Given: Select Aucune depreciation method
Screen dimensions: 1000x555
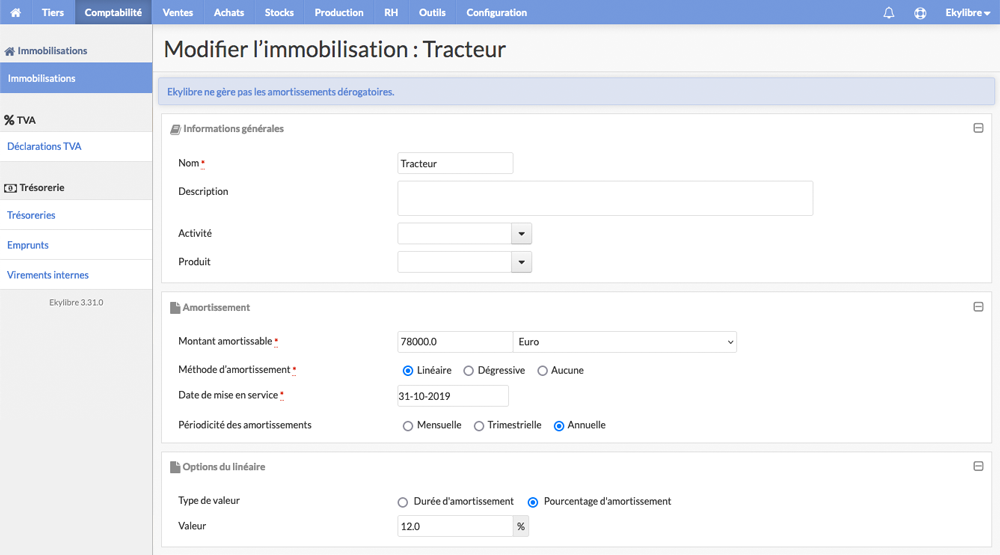Looking at the screenshot, I should tap(542, 371).
